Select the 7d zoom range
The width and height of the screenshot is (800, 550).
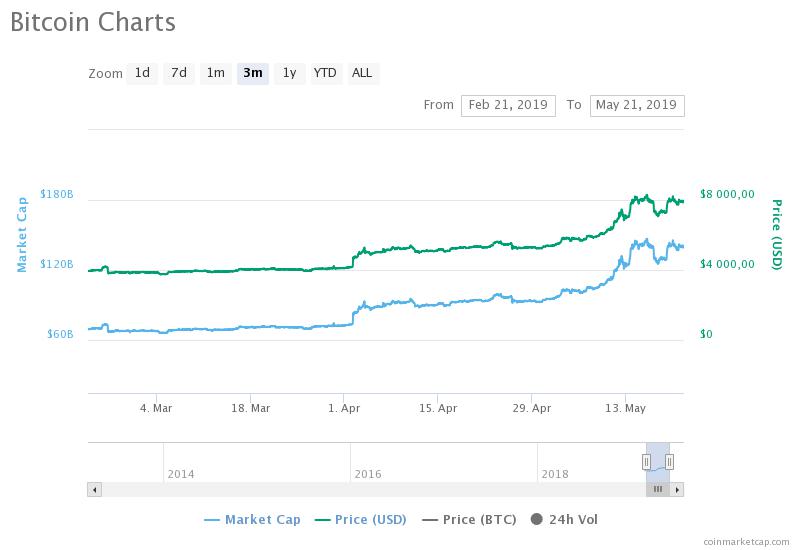pos(179,73)
